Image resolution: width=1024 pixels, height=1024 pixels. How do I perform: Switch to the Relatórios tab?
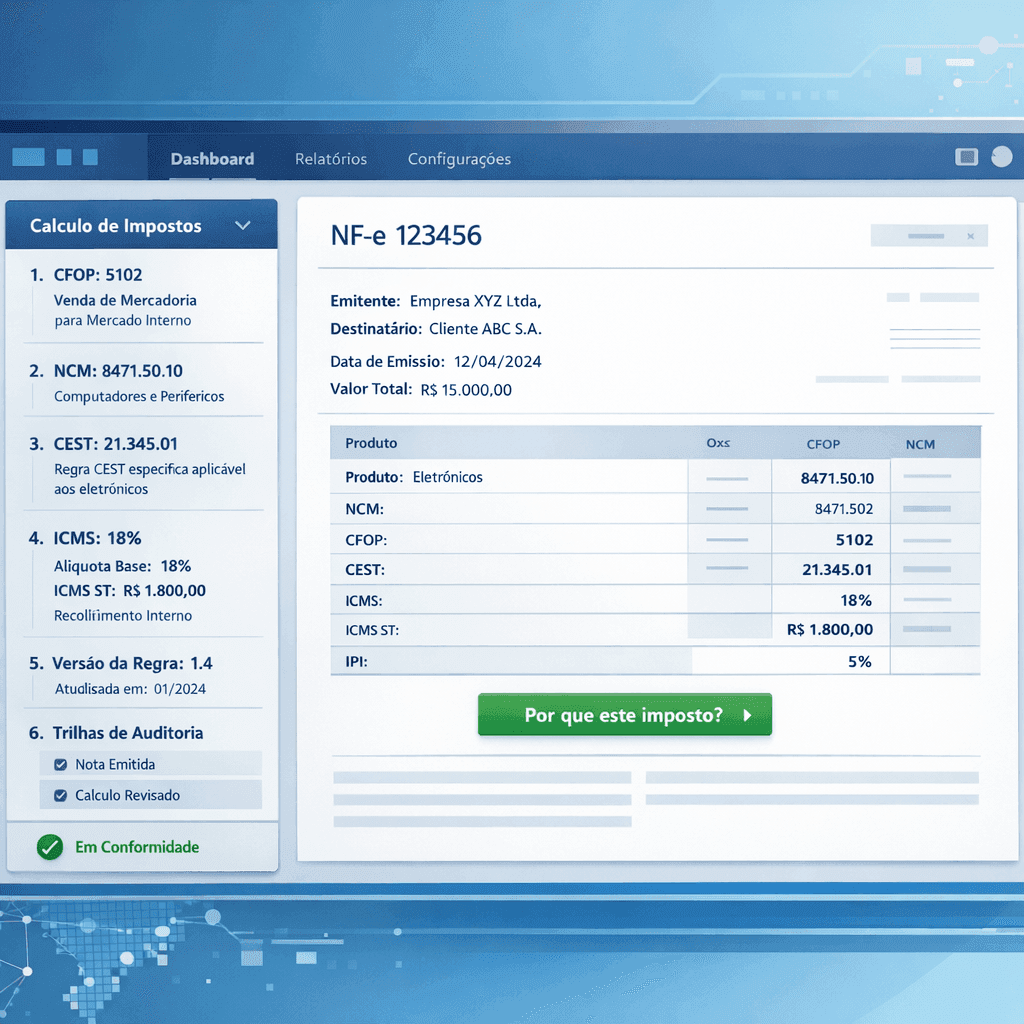coord(330,159)
